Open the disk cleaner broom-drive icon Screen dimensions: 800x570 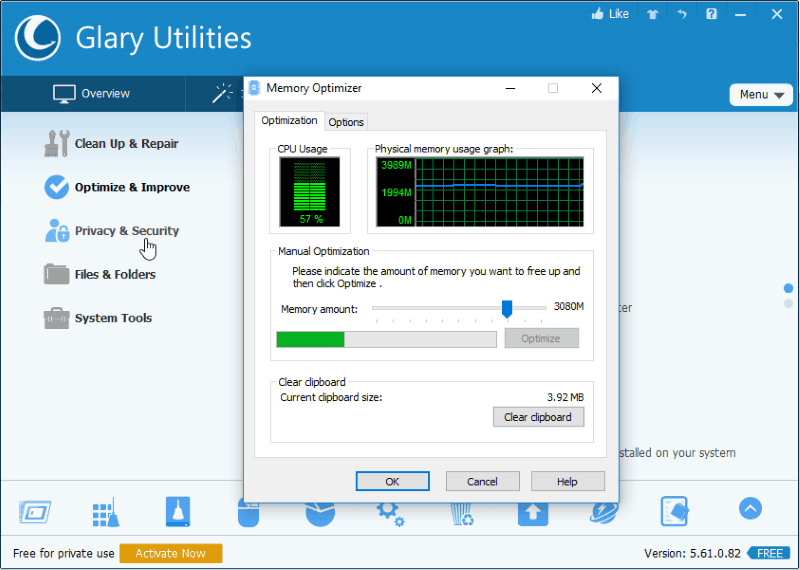(178, 511)
